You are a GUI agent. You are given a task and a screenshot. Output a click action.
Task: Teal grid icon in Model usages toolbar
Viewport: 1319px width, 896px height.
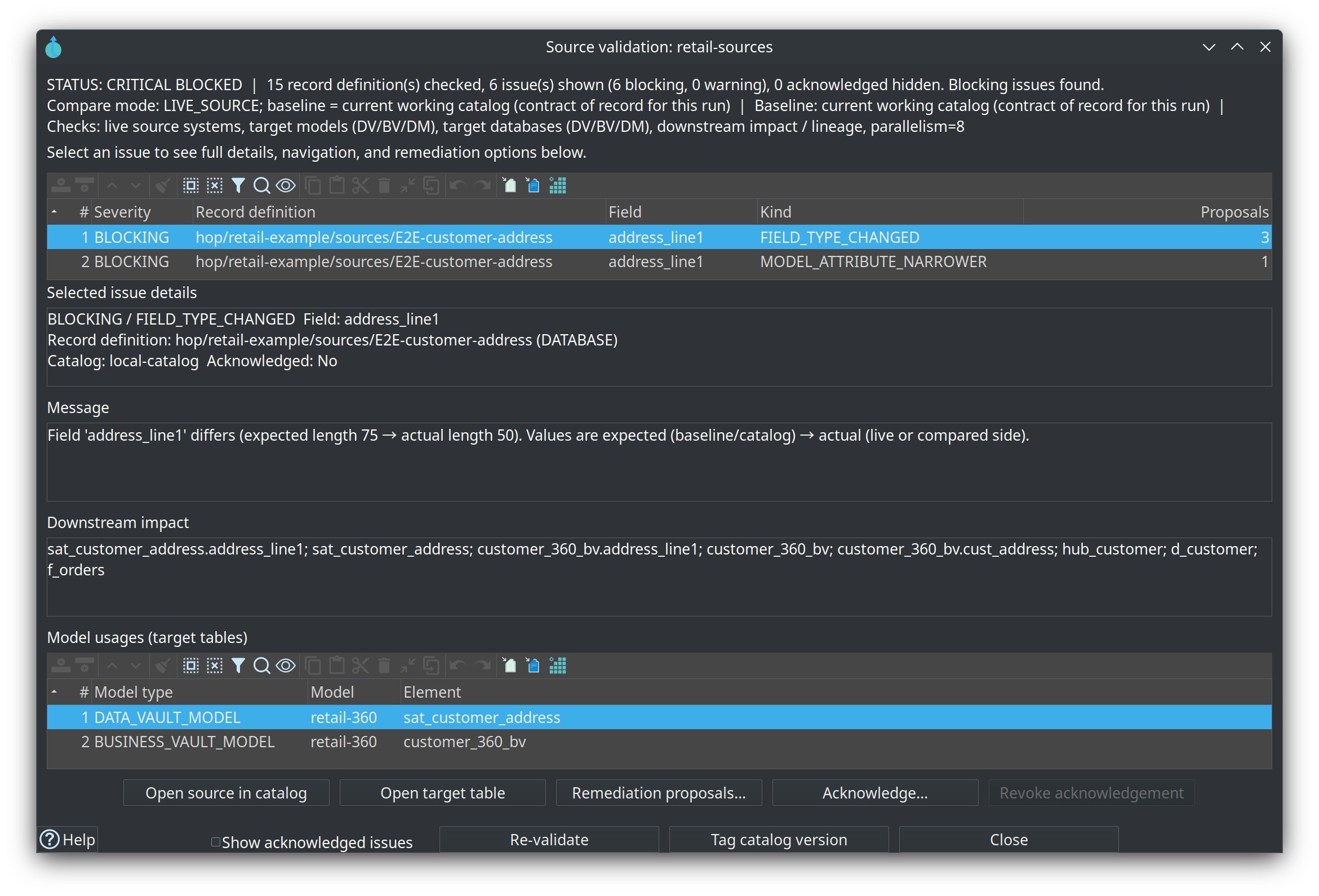point(557,666)
